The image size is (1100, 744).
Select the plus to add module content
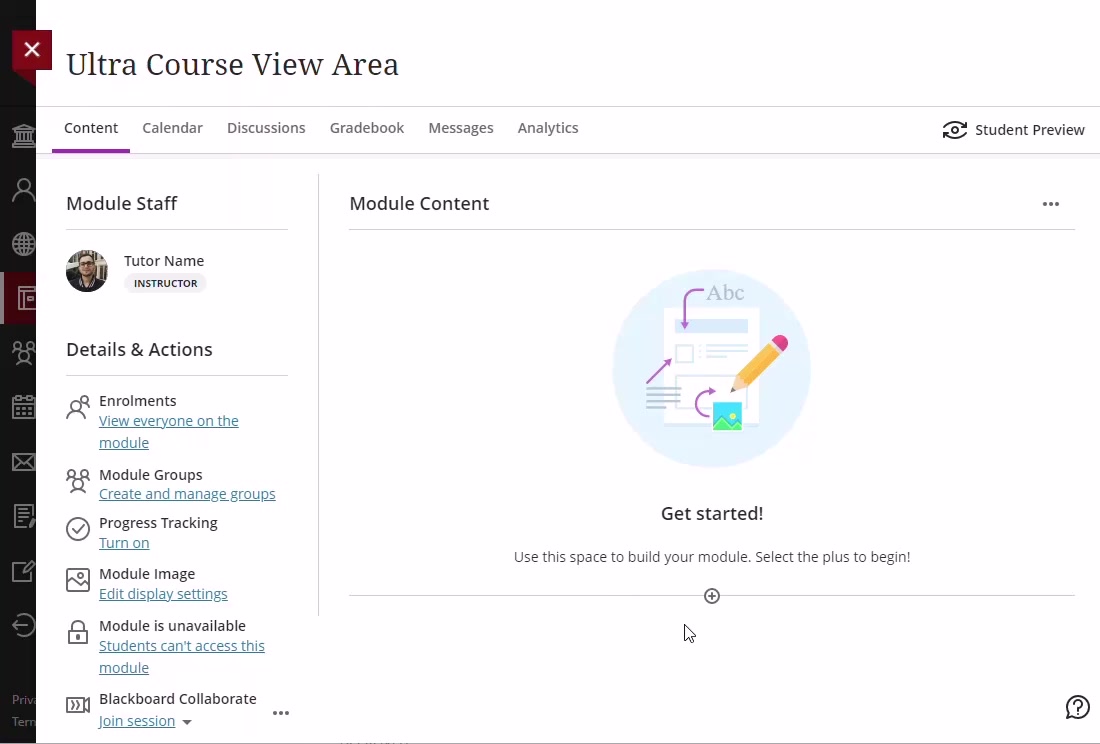711,595
